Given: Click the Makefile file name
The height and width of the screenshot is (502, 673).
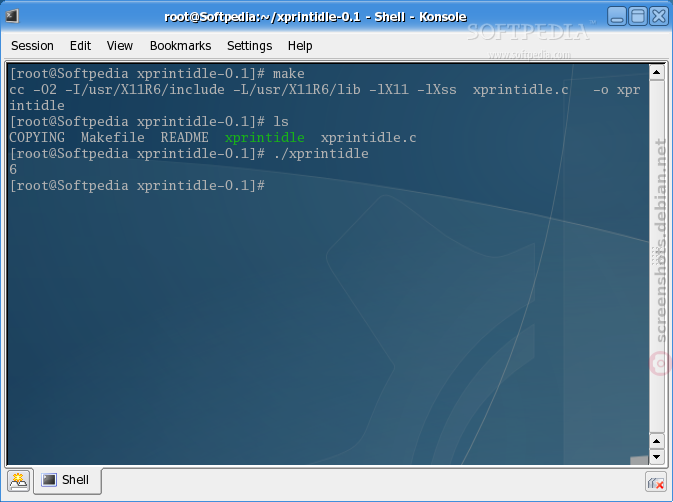Looking at the screenshot, I should 112,138.
